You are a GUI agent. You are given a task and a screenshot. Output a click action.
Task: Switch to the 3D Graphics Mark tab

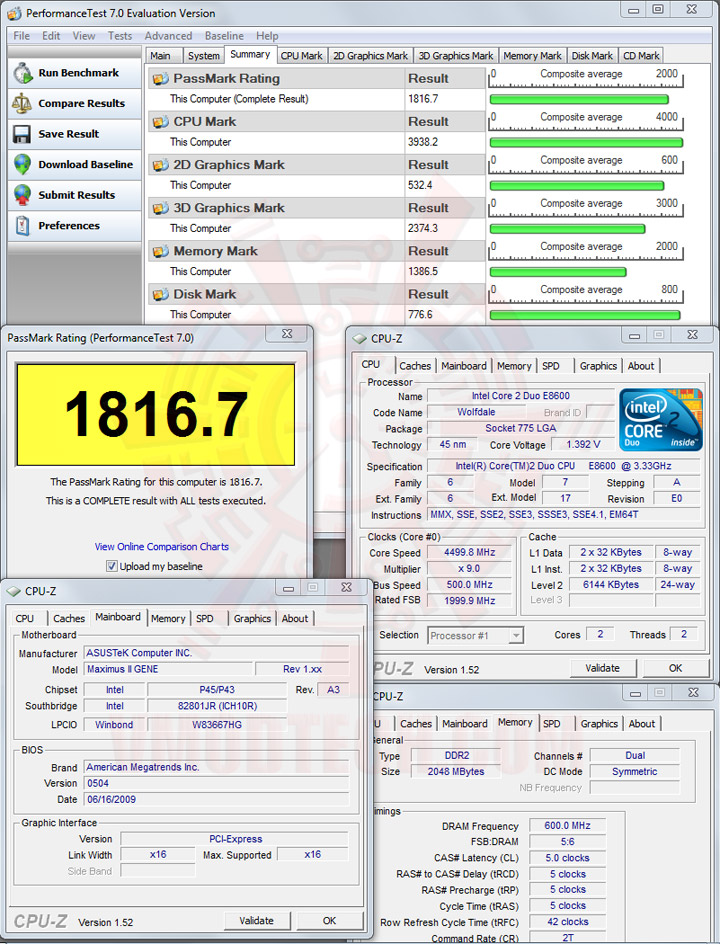(456, 56)
